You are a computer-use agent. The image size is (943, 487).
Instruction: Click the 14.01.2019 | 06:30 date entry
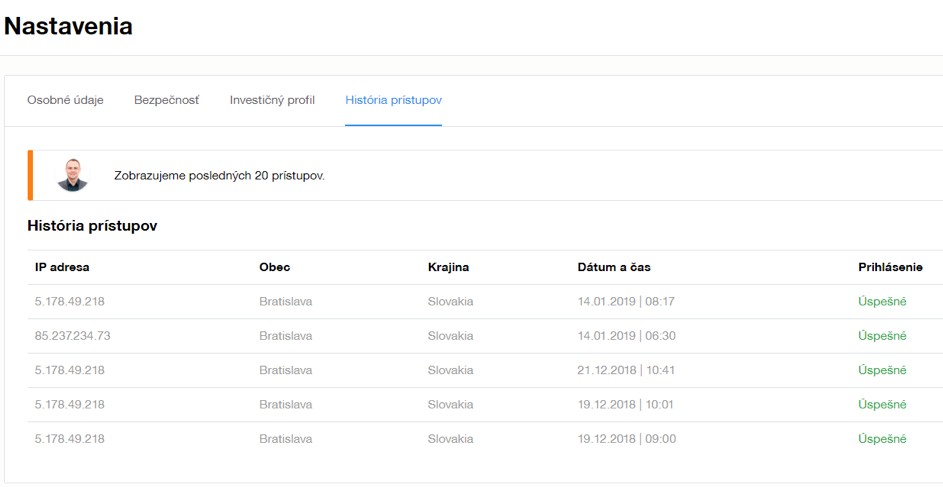(626, 336)
